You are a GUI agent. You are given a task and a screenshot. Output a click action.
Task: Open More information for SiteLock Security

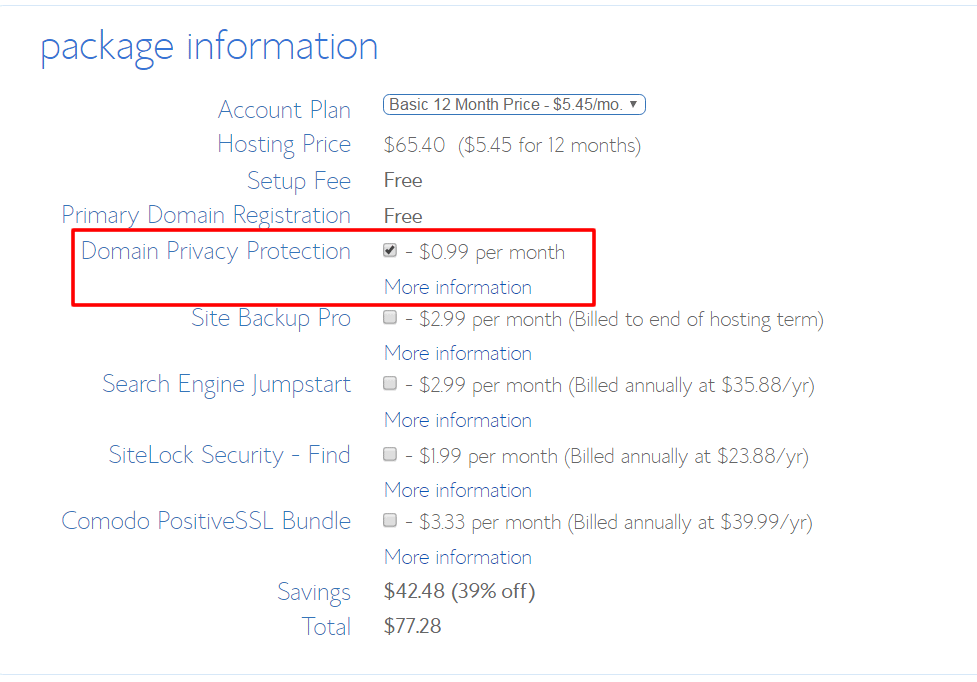(x=458, y=490)
